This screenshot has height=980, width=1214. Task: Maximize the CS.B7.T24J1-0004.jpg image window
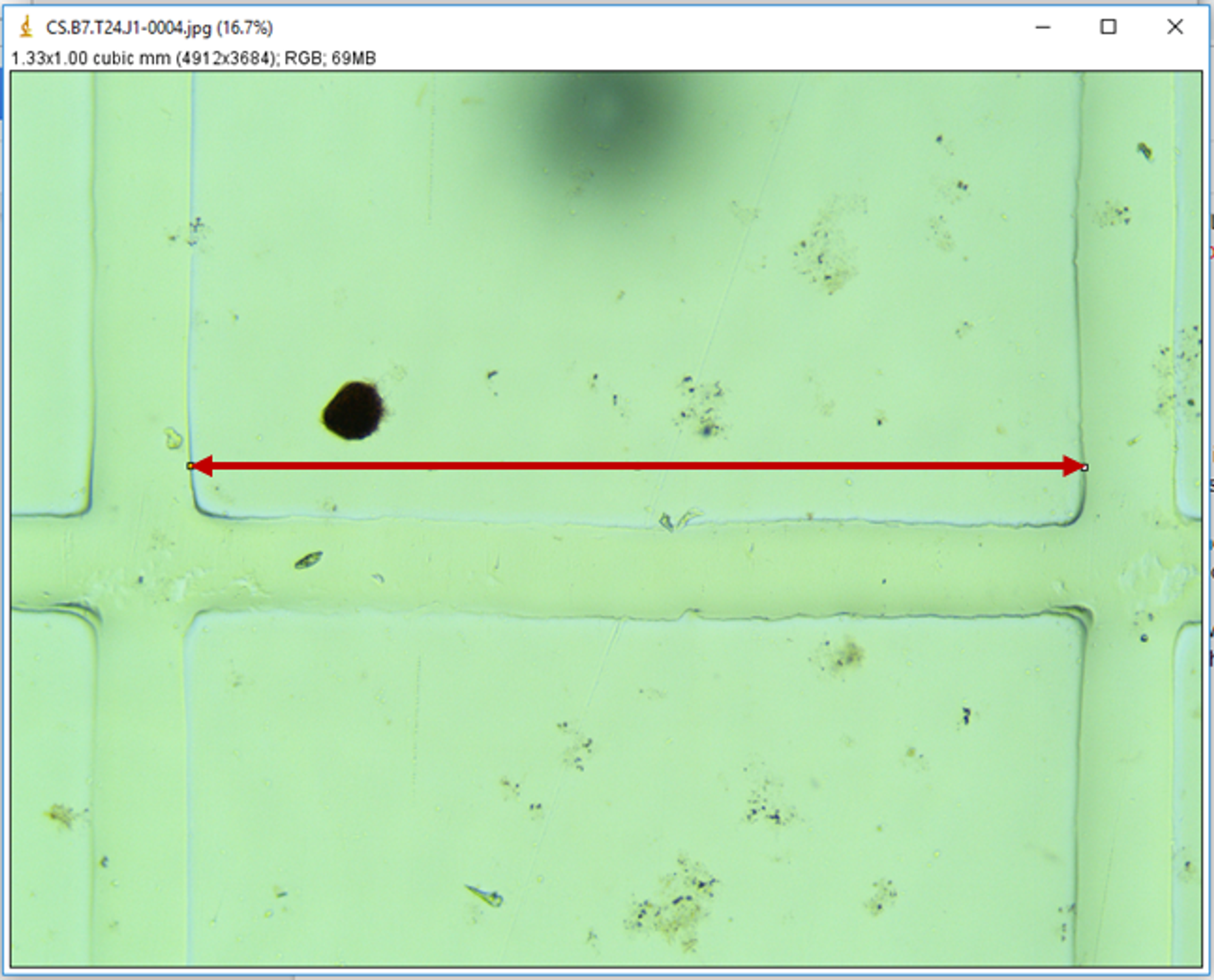tap(1108, 27)
